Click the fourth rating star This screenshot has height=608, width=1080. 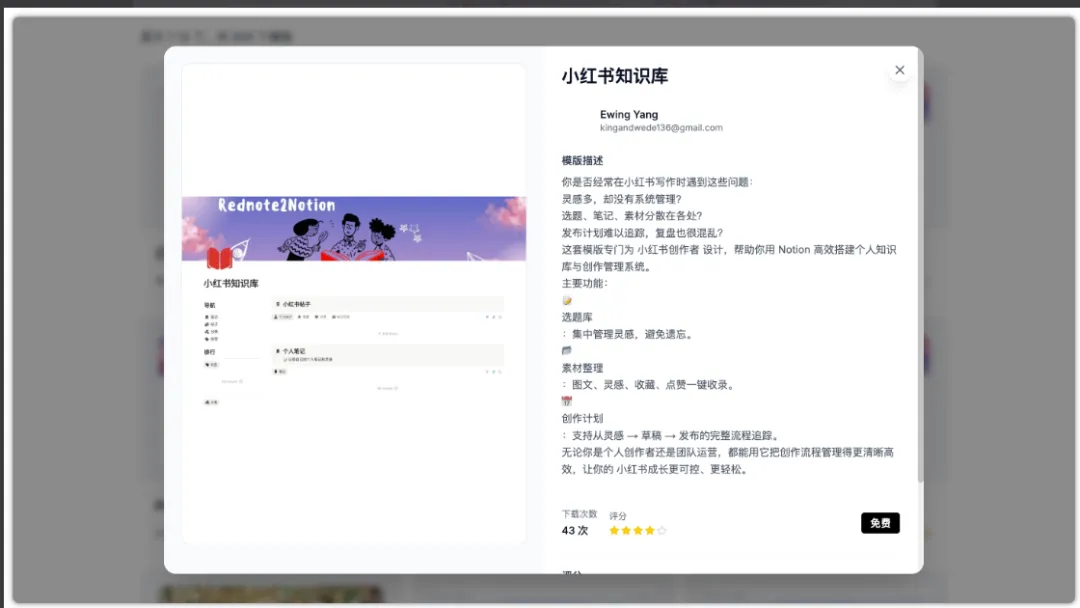tap(650, 530)
